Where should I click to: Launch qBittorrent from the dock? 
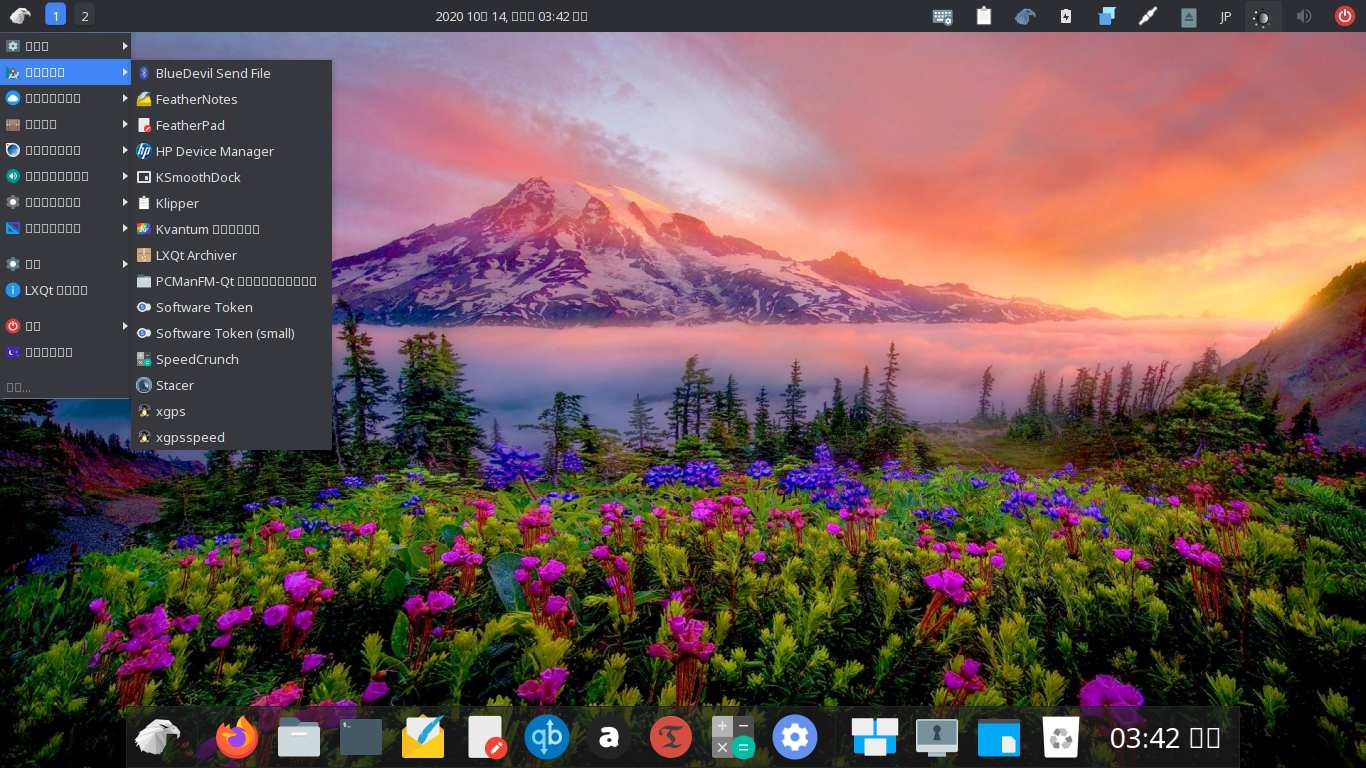(x=547, y=739)
